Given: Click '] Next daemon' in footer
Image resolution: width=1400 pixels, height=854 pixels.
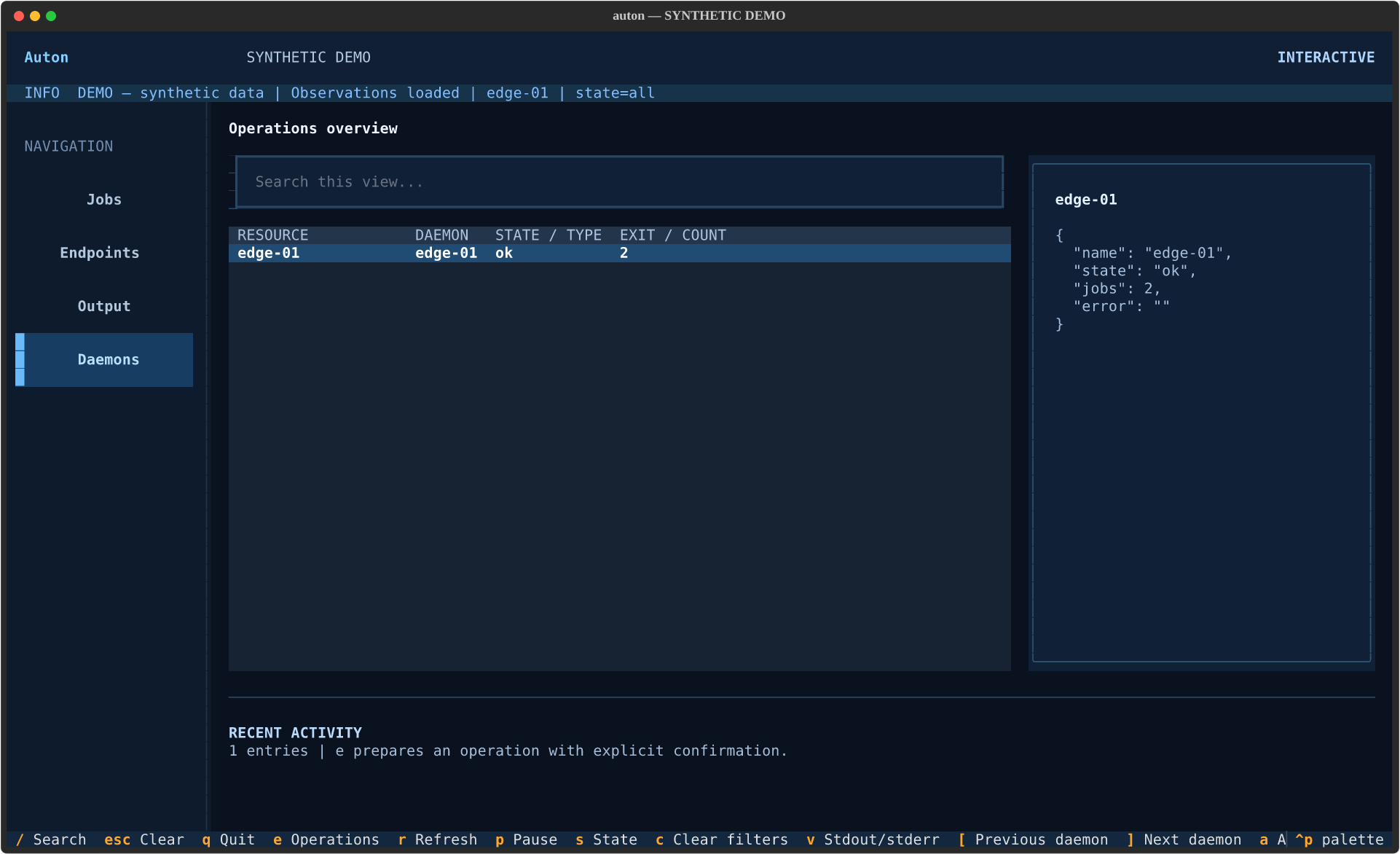Looking at the screenshot, I should coord(1184,839).
